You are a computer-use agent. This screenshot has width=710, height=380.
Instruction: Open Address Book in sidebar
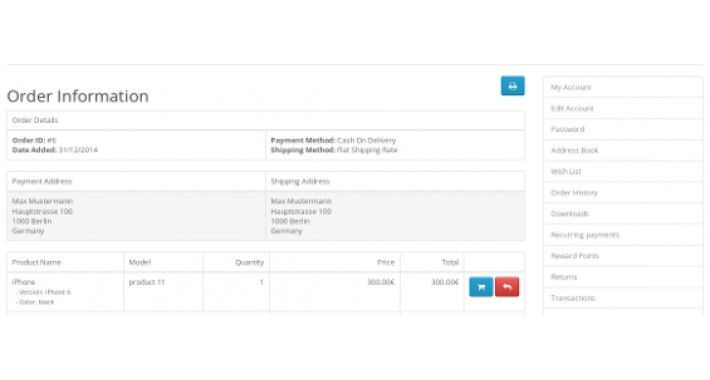[x=623, y=150]
